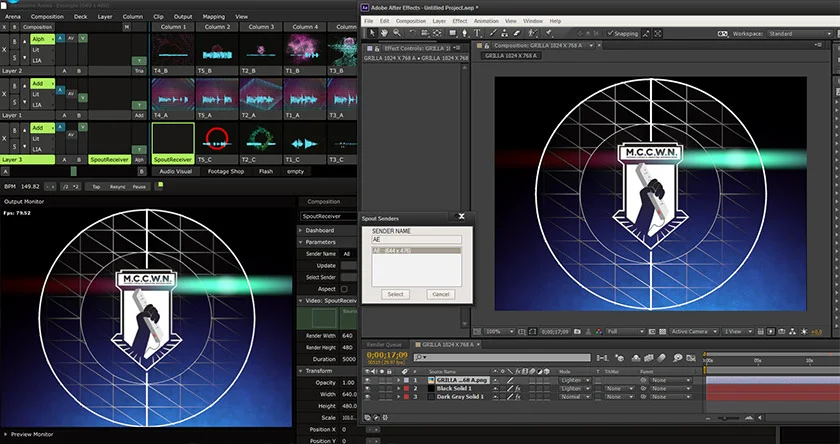Screen dimensions: 840x444
Task: Enable Motion Blur icon in the timeline
Action: pyautogui.click(x=662, y=358)
